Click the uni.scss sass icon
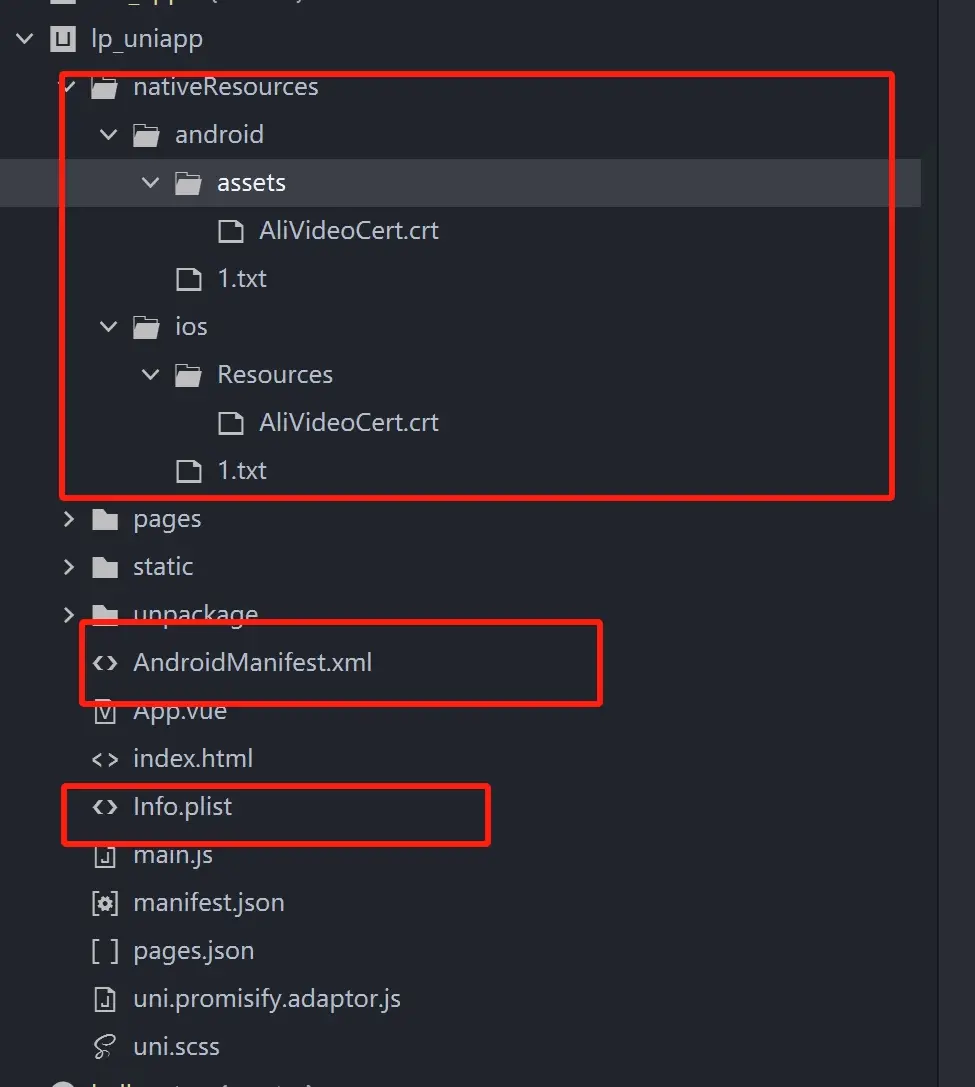This screenshot has height=1087, width=975. 105,1047
